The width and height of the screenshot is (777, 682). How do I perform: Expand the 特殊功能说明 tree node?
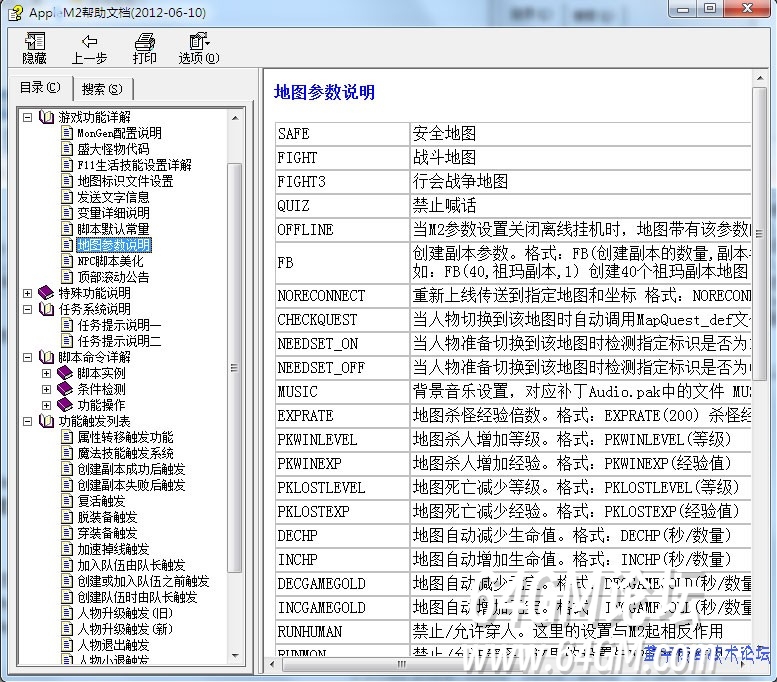point(28,293)
